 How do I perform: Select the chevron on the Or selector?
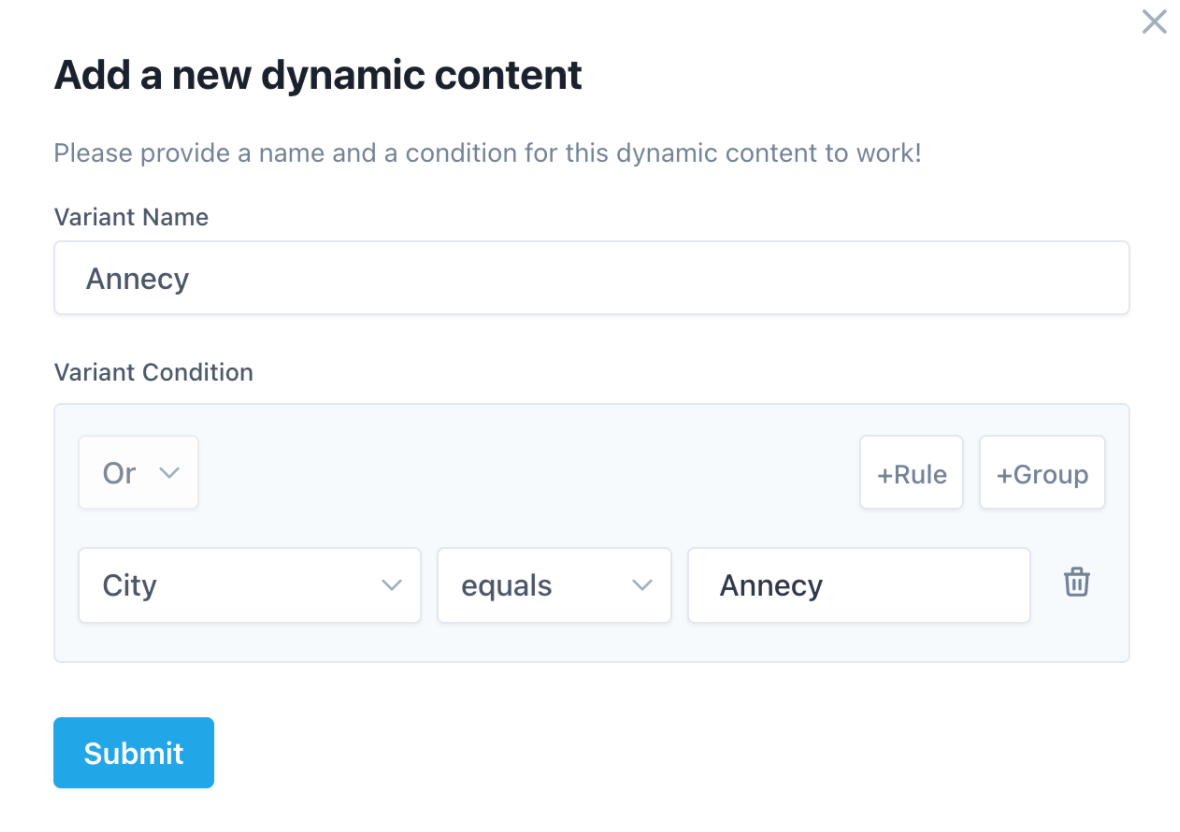pos(168,472)
